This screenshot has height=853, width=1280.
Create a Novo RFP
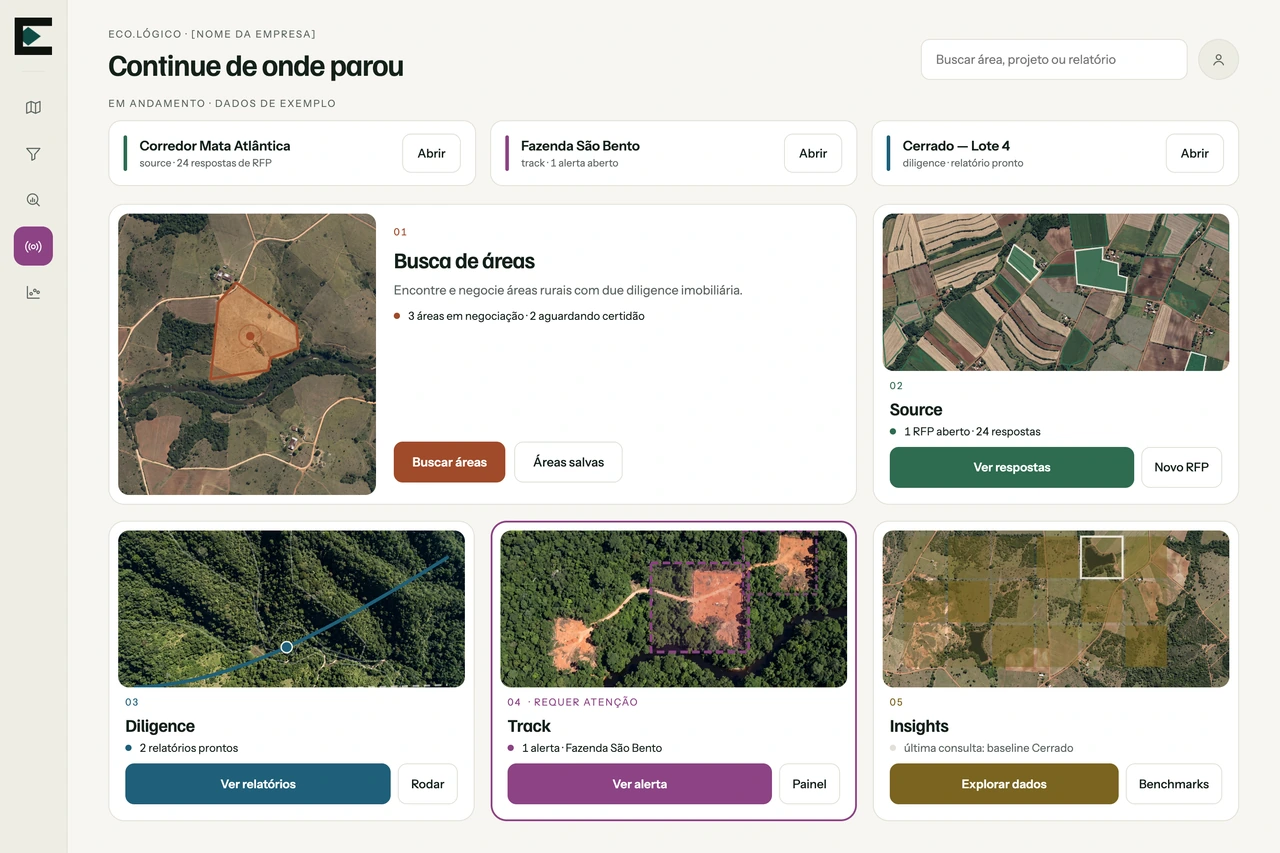pyautogui.click(x=1181, y=467)
